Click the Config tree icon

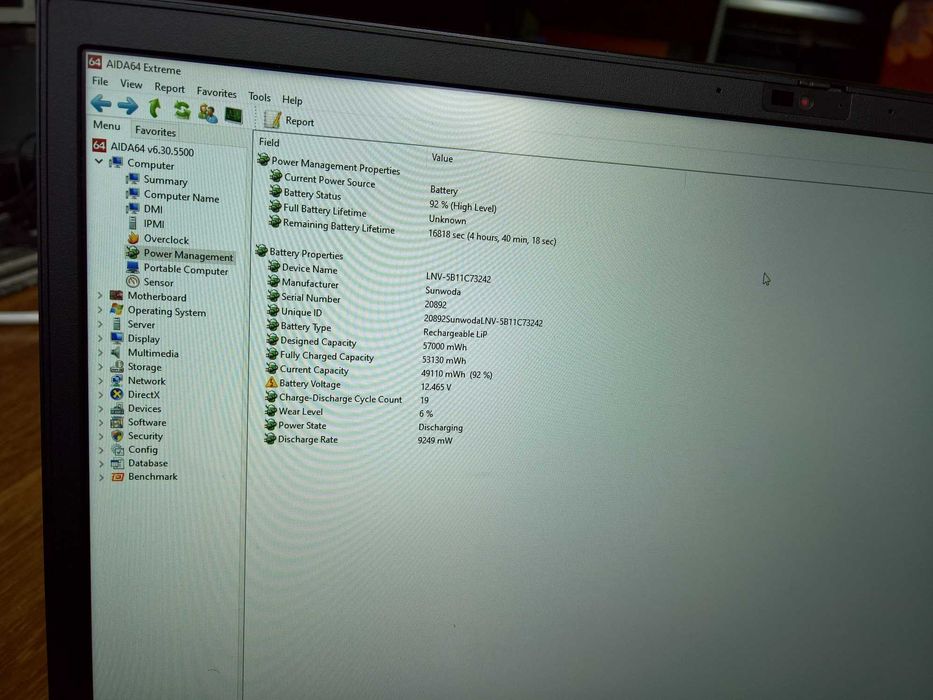pyautogui.click(x=117, y=449)
